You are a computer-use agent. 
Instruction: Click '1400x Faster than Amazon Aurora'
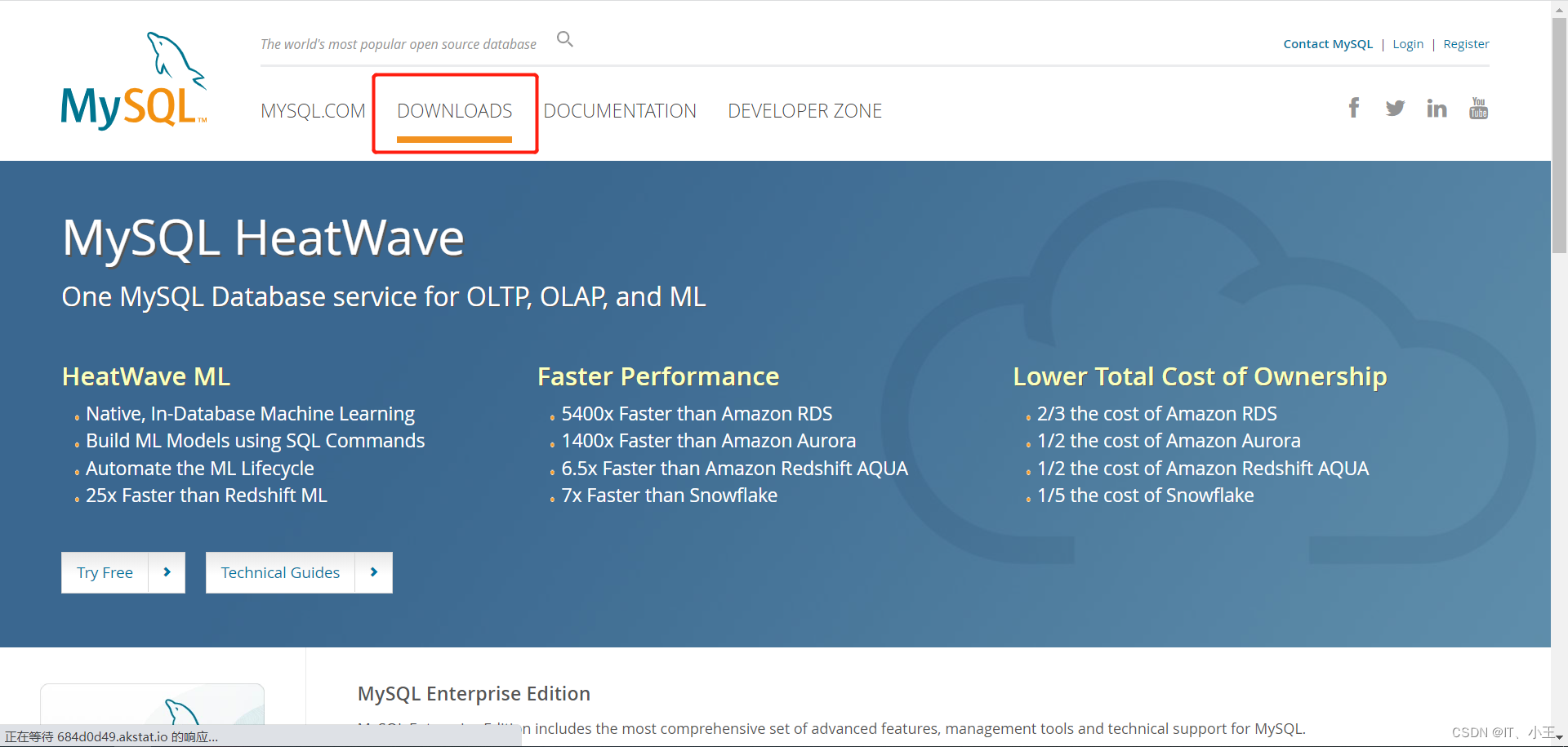(x=708, y=441)
